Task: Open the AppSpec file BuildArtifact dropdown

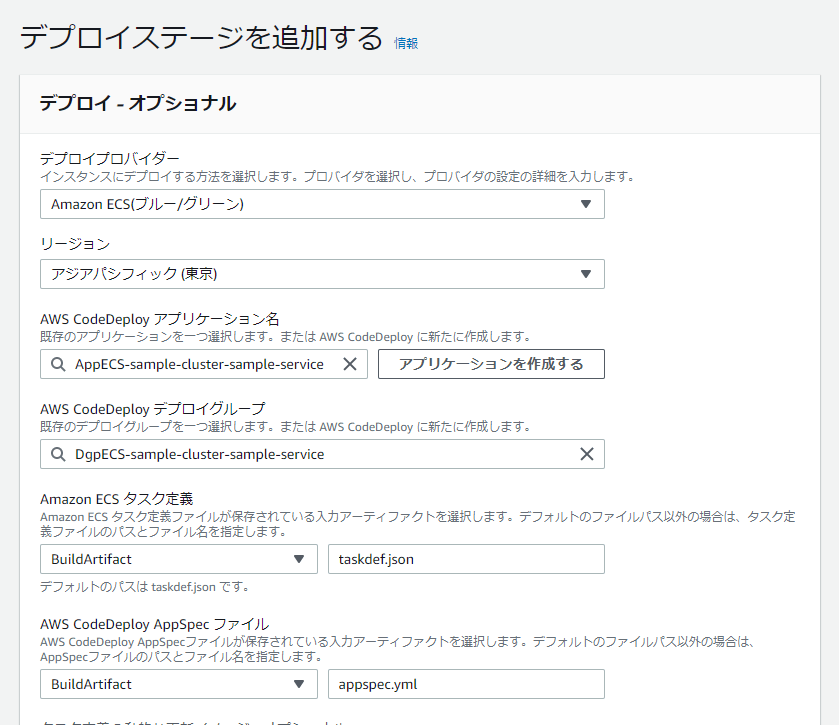Action: [179, 684]
